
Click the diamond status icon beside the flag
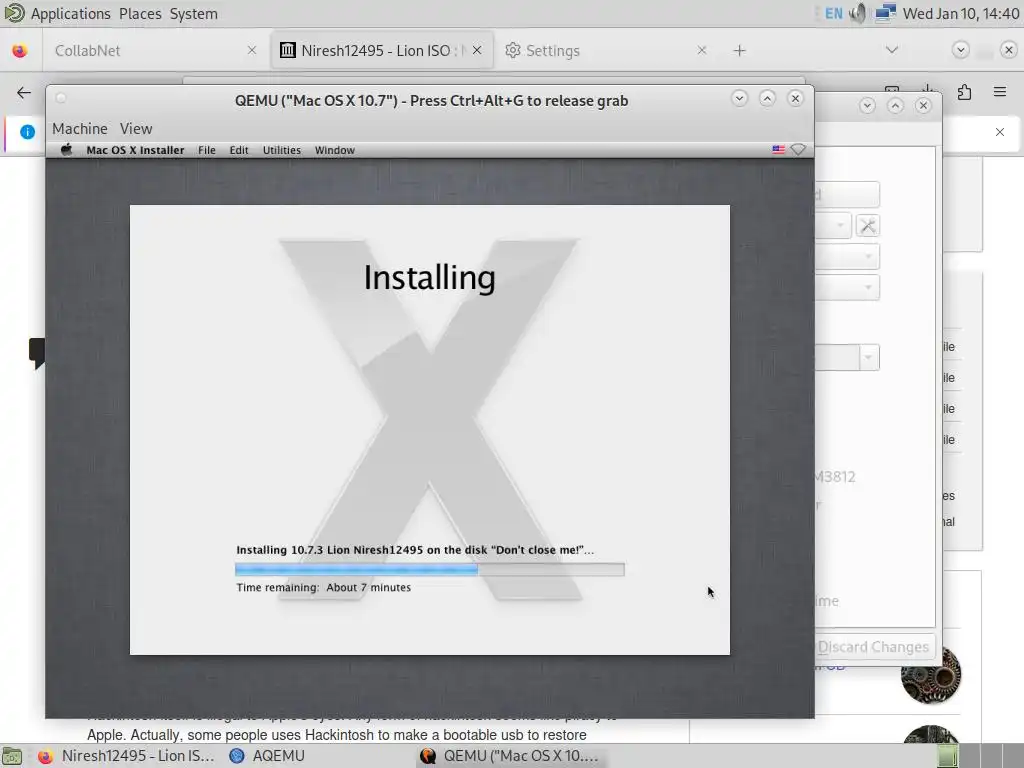[x=798, y=150]
